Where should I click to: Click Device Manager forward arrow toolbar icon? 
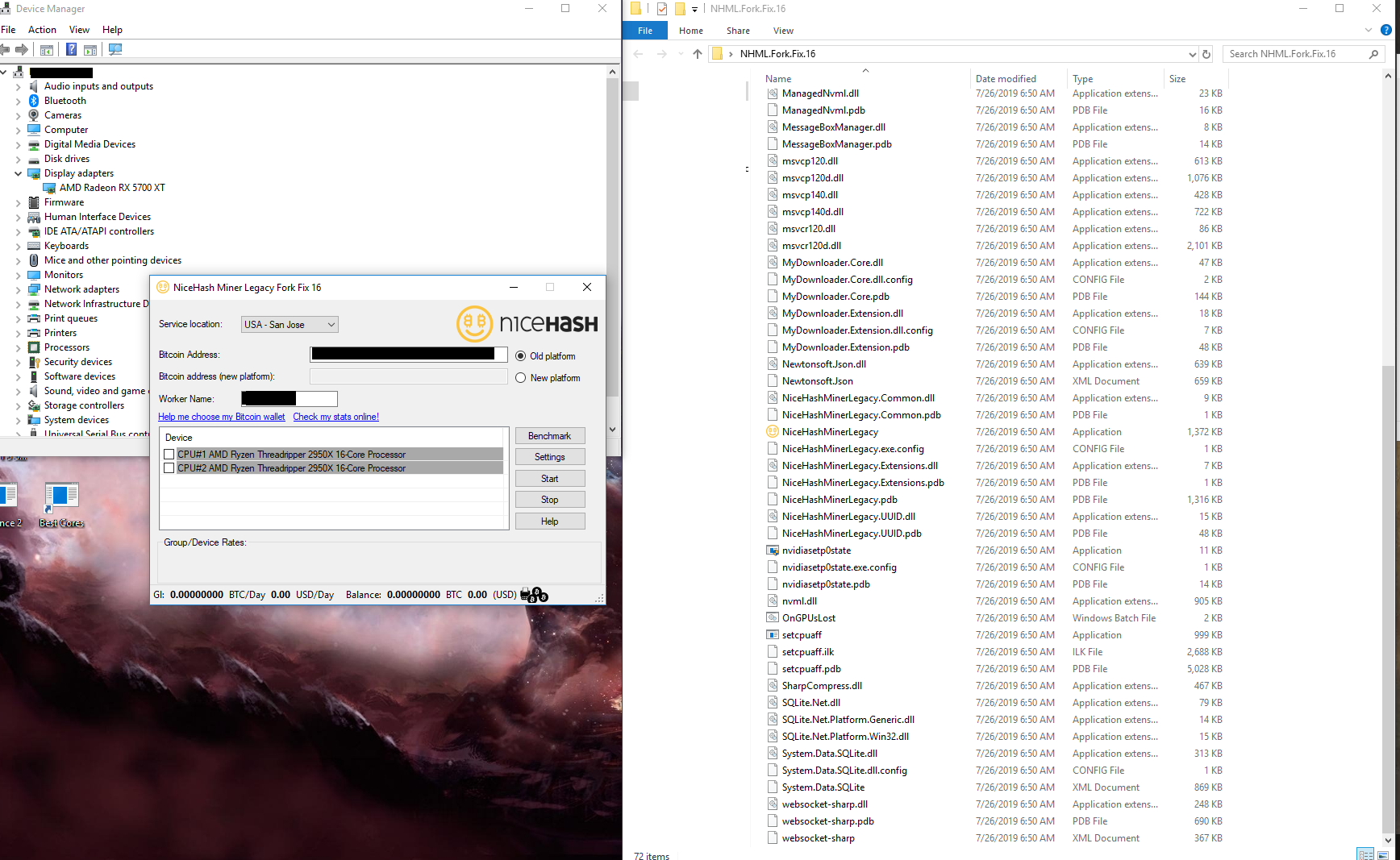click(21, 49)
